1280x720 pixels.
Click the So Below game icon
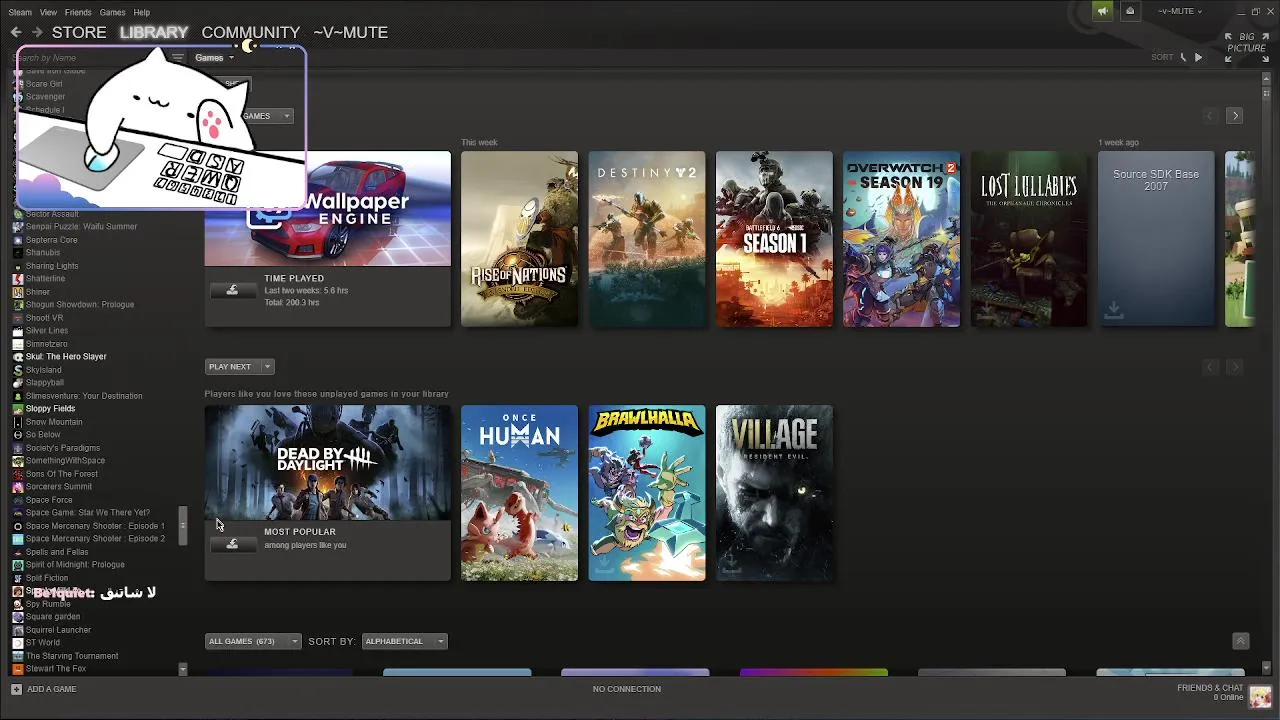[x=17, y=435]
